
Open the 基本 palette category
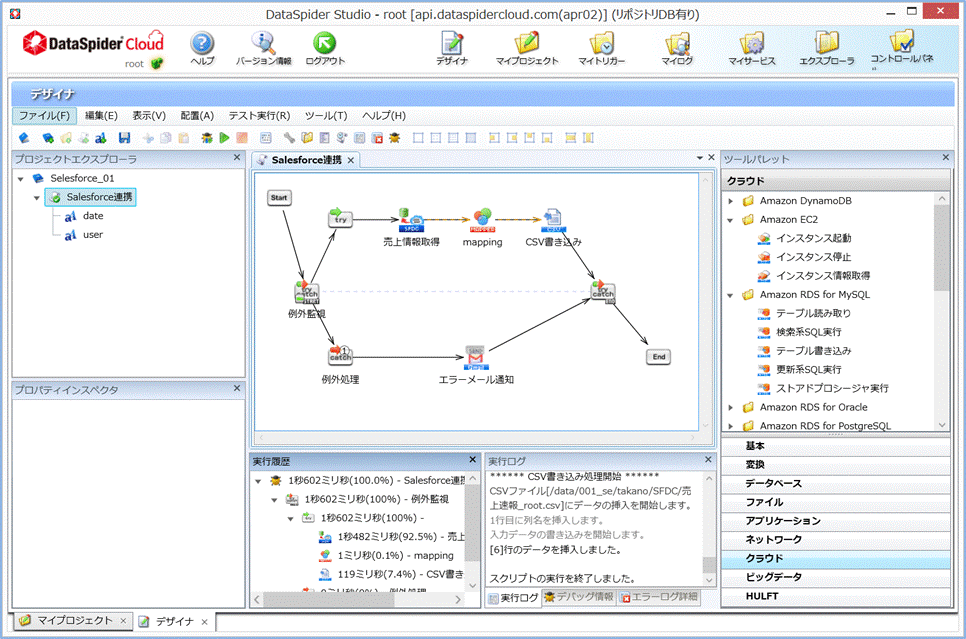click(x=835, y=446)
